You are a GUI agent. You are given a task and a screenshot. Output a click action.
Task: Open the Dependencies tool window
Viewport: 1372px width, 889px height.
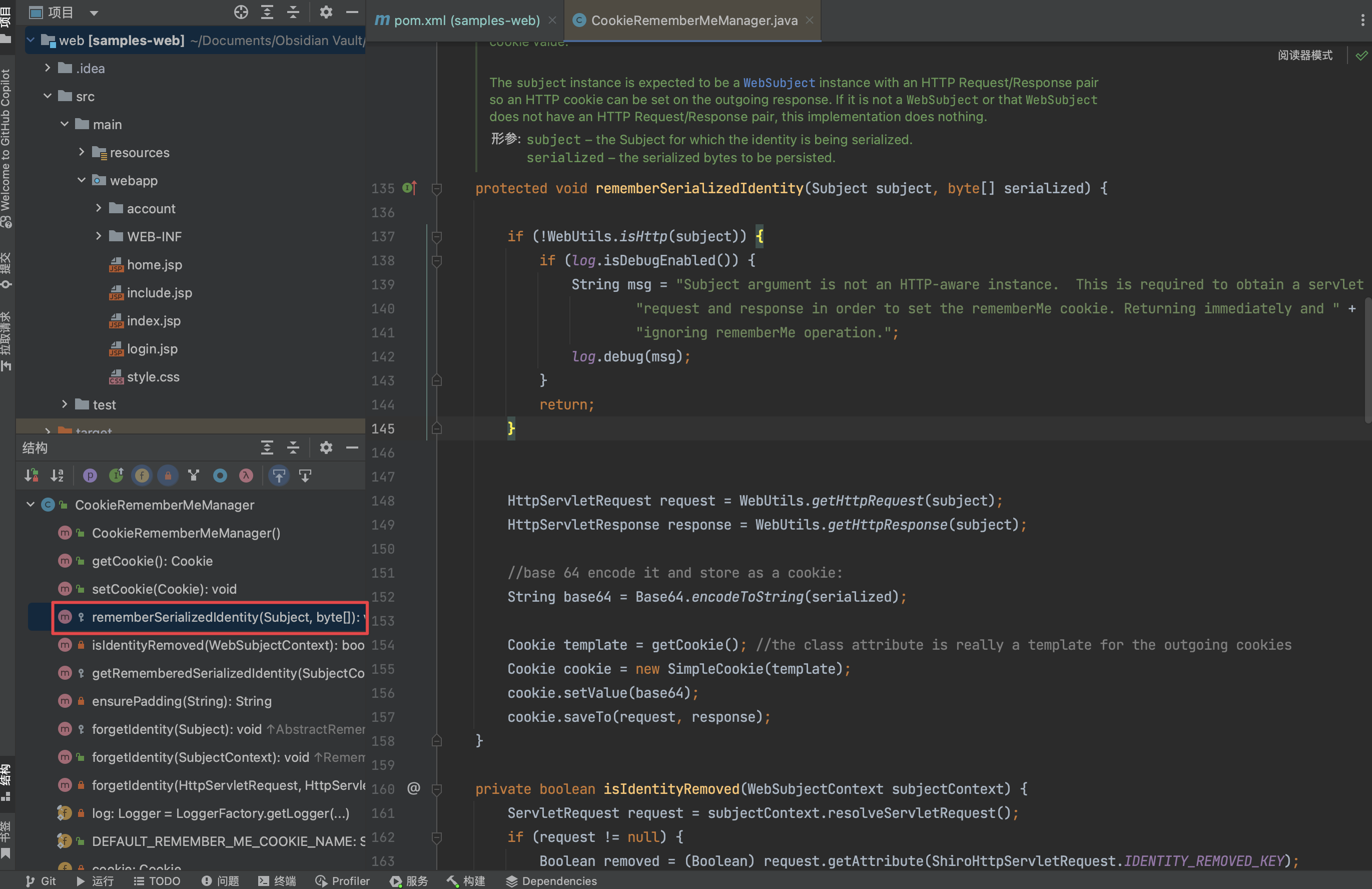pyautogui.click(x=551, y=880)
